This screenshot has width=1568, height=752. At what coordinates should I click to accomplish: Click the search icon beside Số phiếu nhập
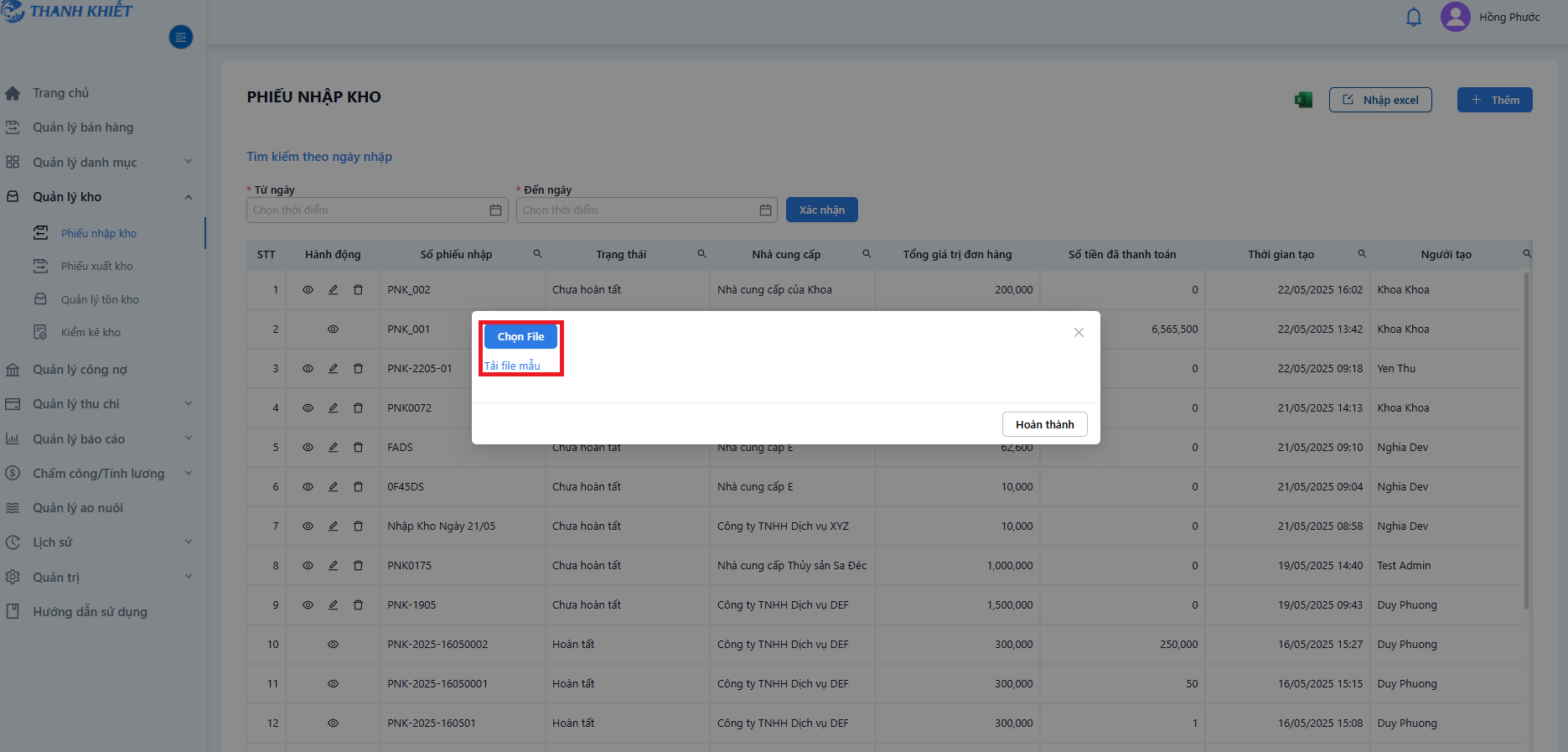[537, 254]
